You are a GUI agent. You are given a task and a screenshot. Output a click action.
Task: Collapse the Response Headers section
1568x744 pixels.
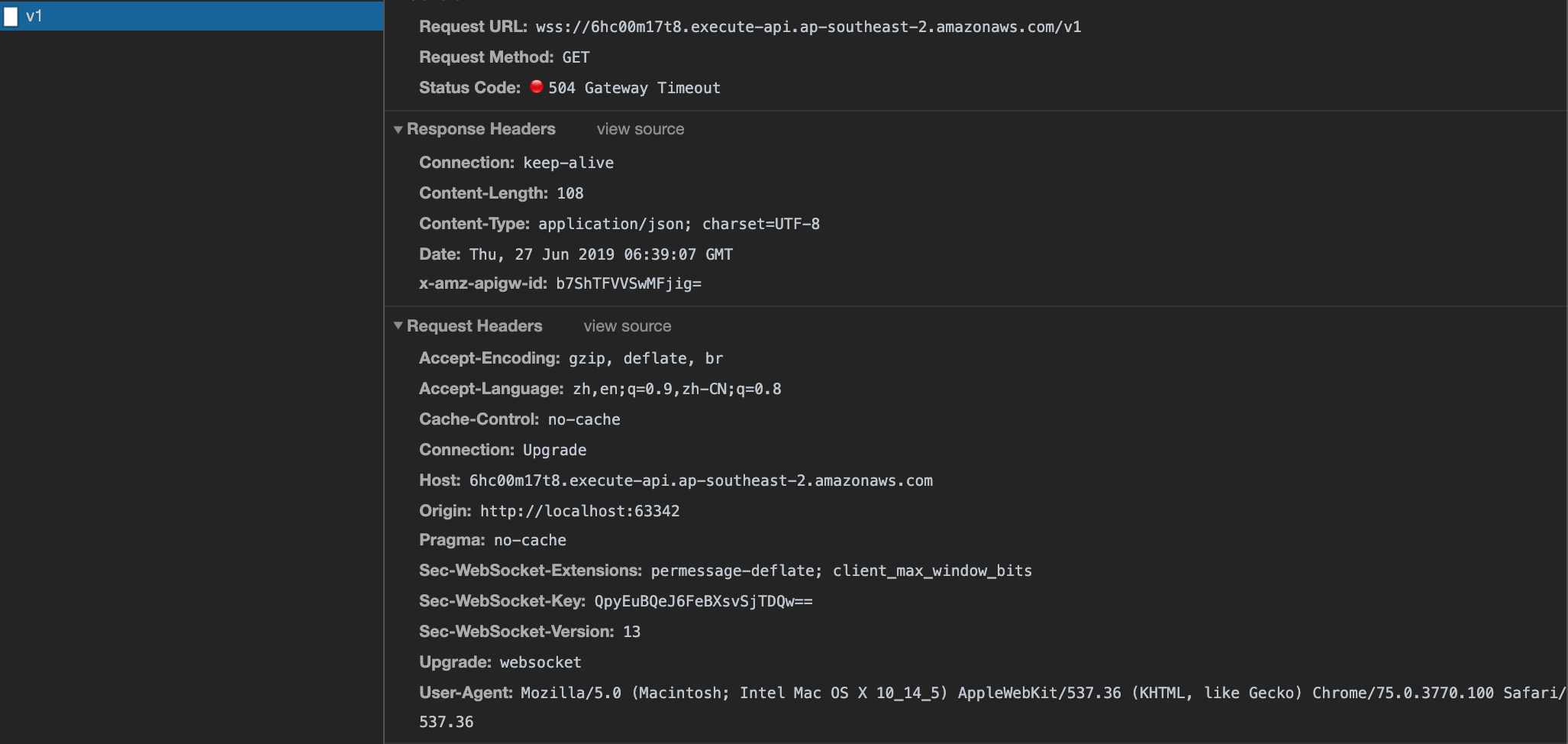(x=398, y=129)
